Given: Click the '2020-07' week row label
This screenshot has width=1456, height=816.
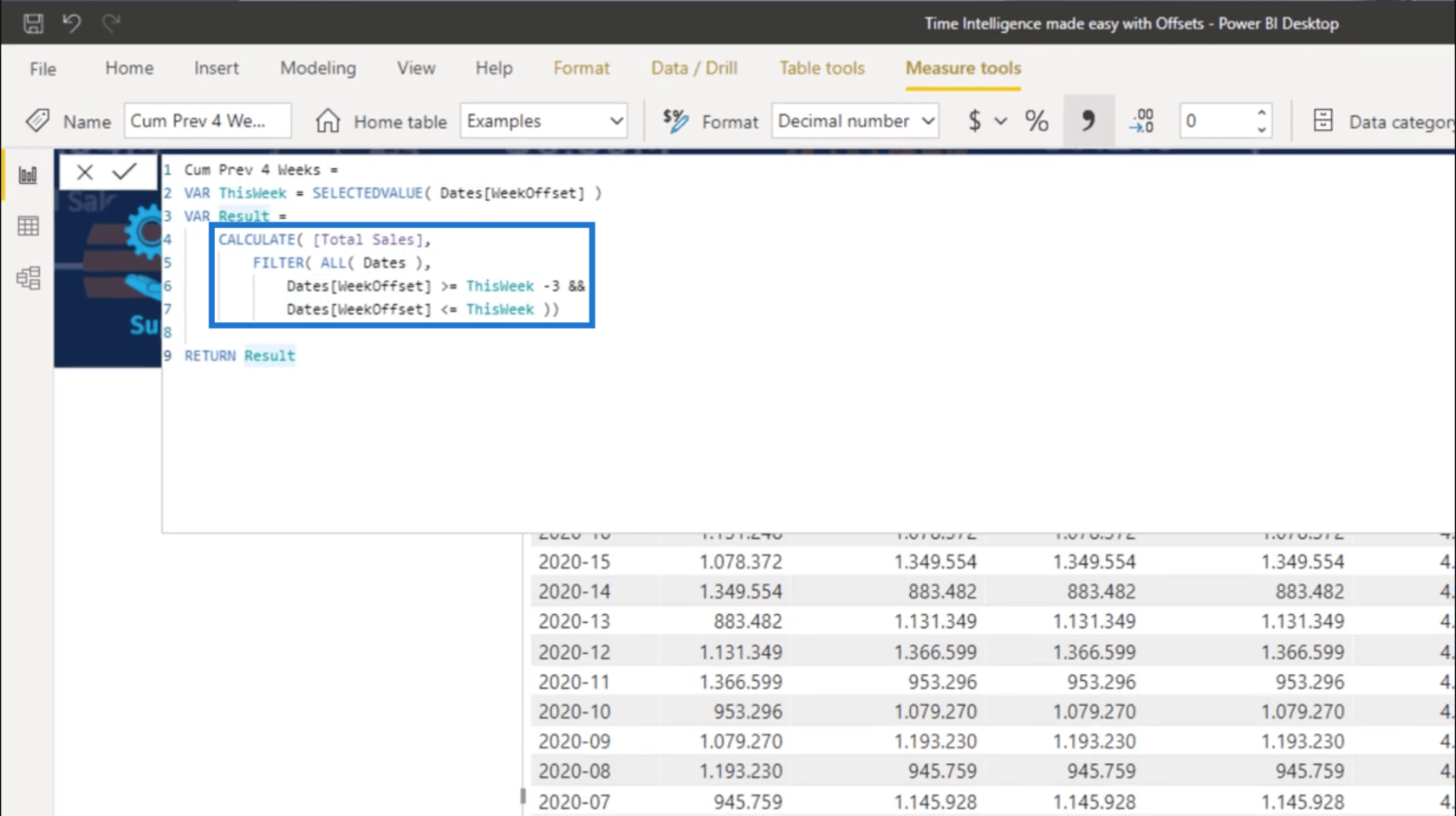Looking at the screenshot, I should click(x=574, y=803).
